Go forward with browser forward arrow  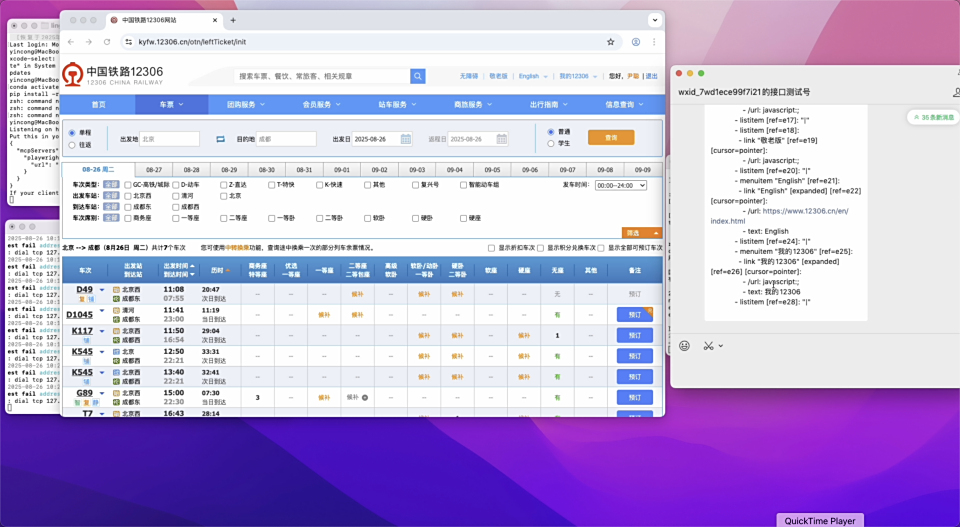[89, 42]
